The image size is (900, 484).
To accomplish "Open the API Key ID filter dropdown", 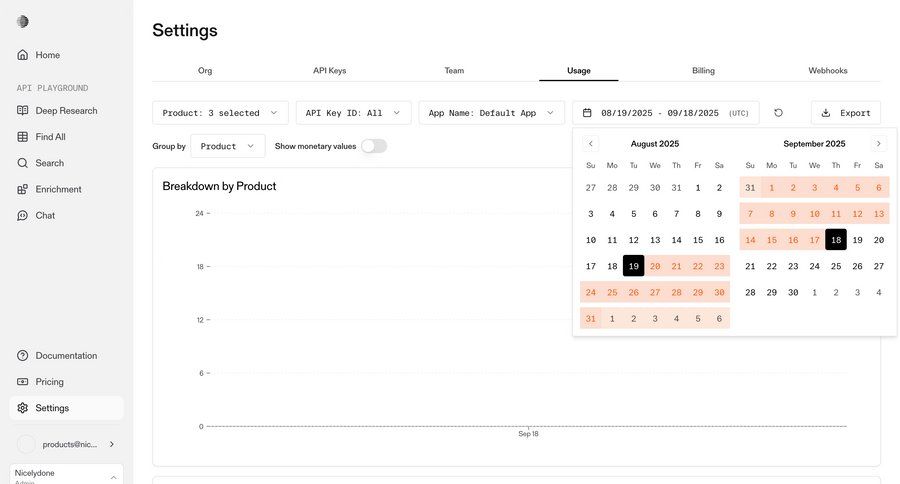I will [353, 113].
